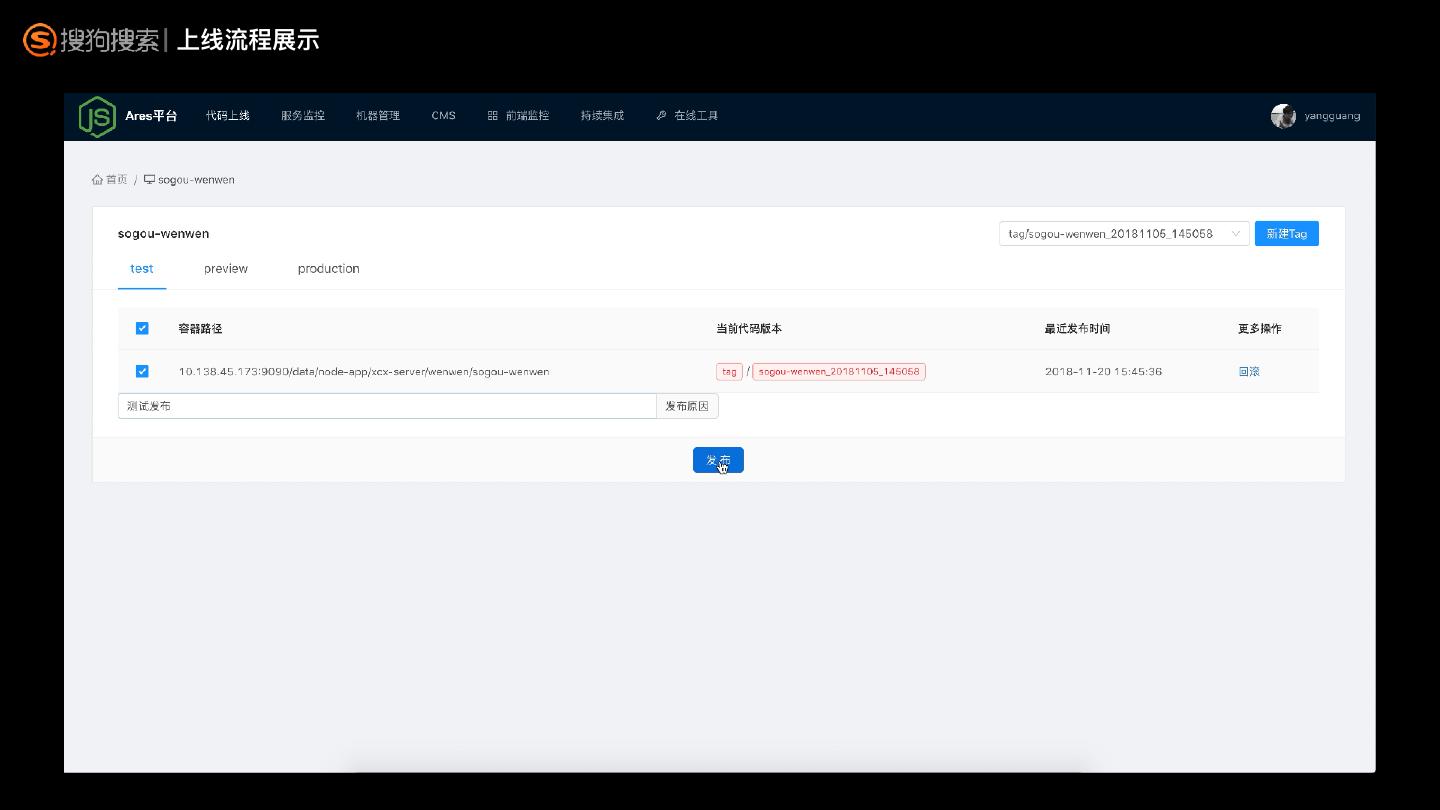Click the Ares平台 title text
This screenshot has width=1440, height=810.
tap(151, 116)
